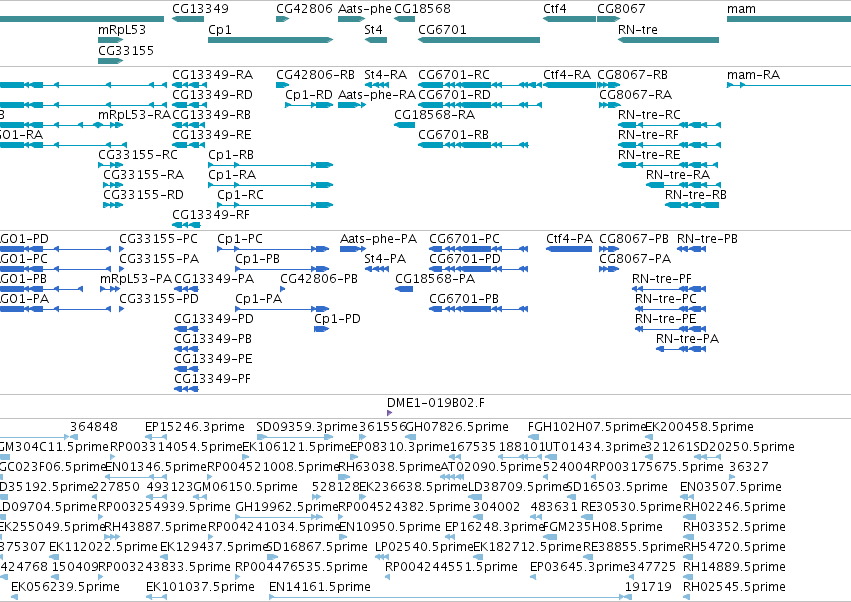Viewport: 851px width, 602px height.
Task: Open the Cp1-RC transcript label
Action: (240, 195)
